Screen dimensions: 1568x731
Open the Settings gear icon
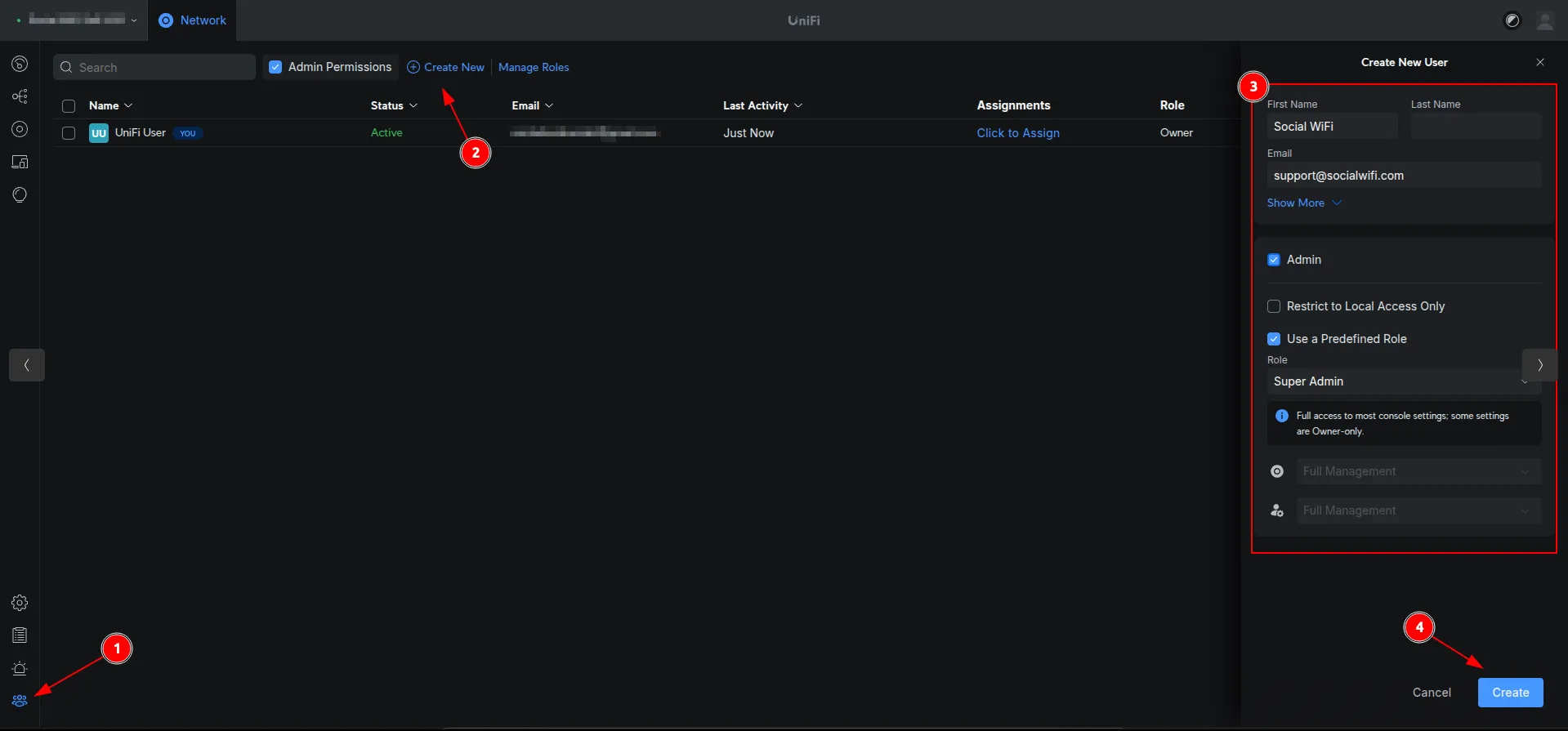point(20,603)
